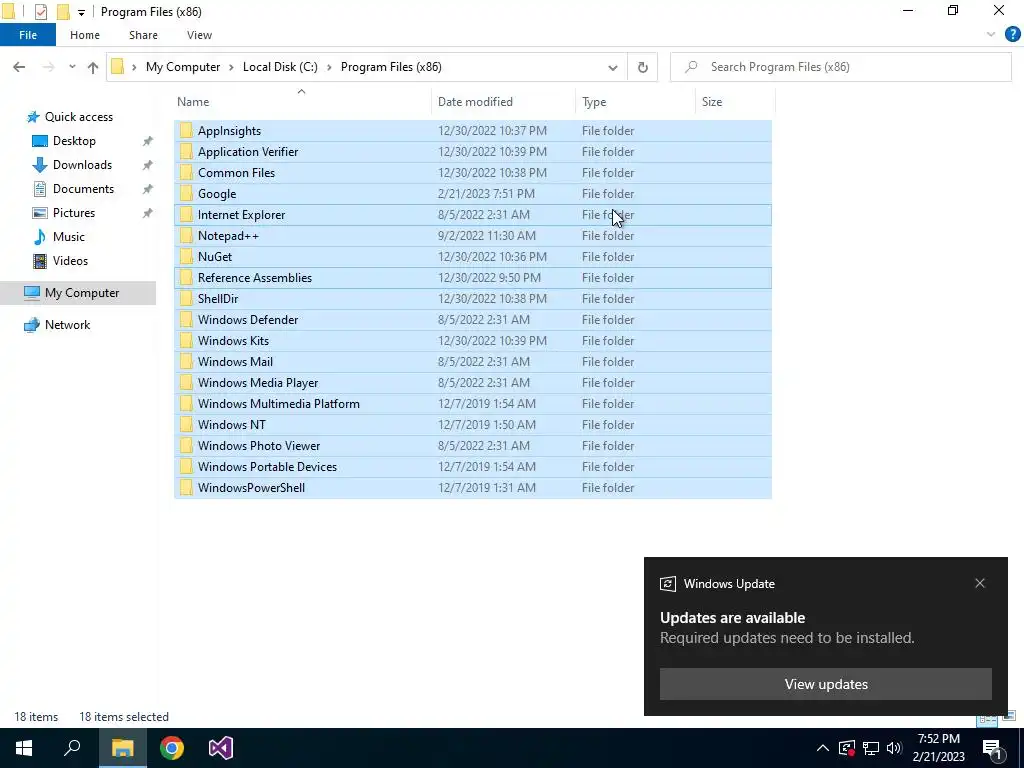Open the Customize Quick Access Toolbar dropdown

(81, 12)
